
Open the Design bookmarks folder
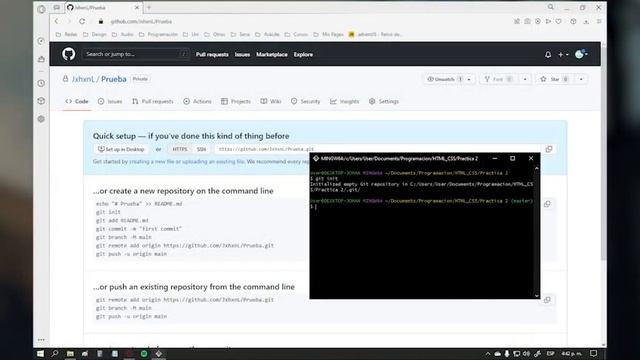tap(94, 34)
